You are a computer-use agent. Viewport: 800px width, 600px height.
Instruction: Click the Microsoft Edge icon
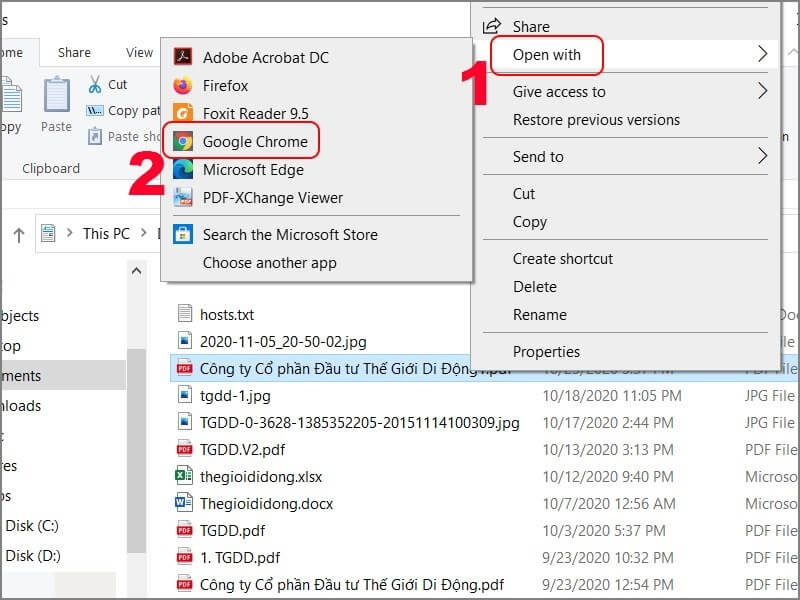[183, 169]
